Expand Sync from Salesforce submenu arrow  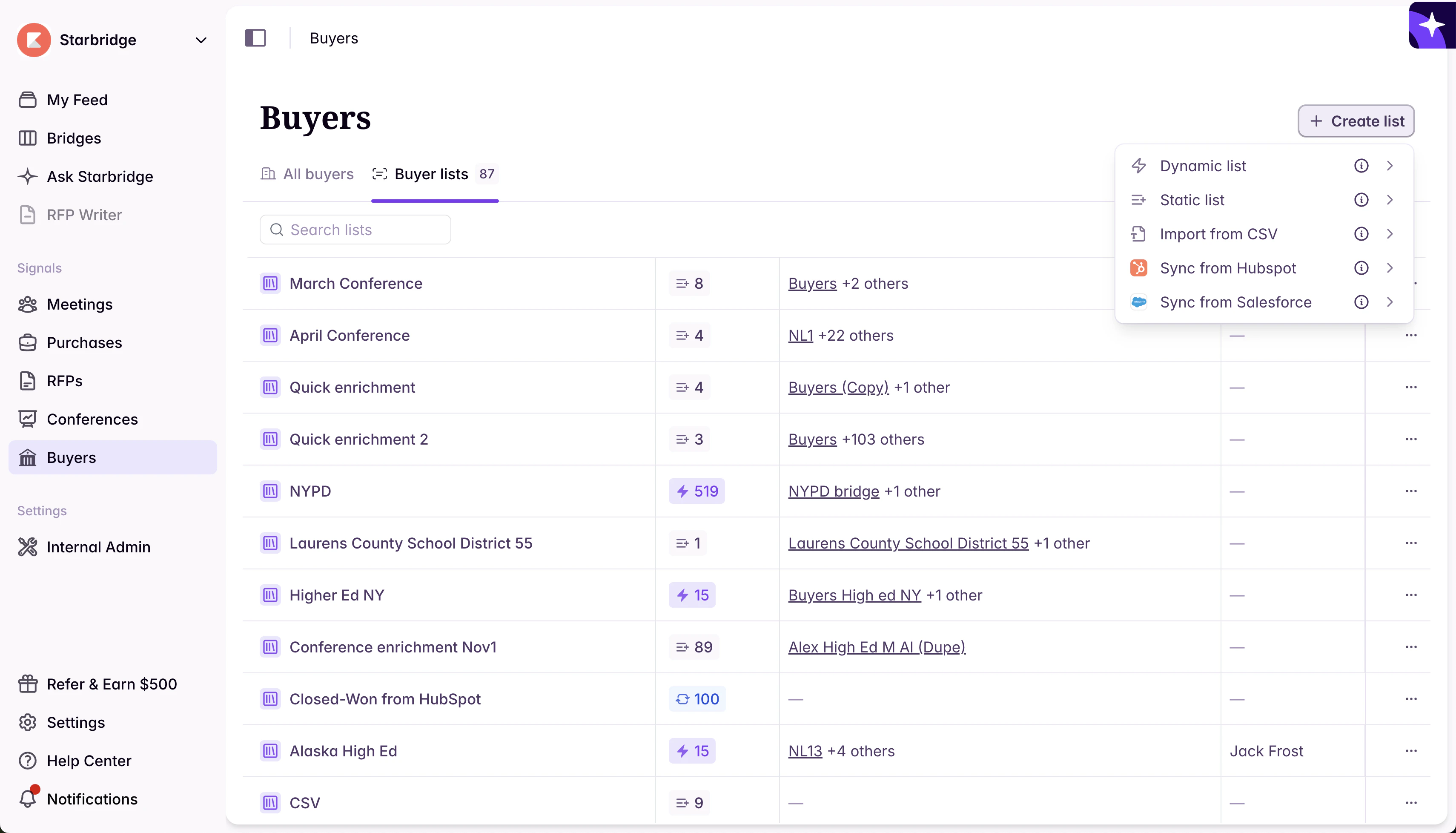tap(1390, 302)
